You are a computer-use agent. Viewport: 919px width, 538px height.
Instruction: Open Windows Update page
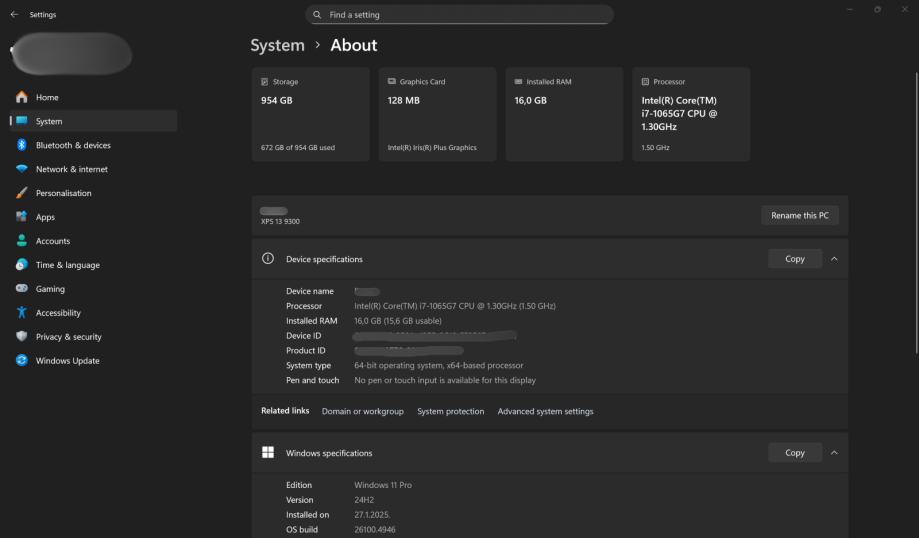tap(67, 361)
